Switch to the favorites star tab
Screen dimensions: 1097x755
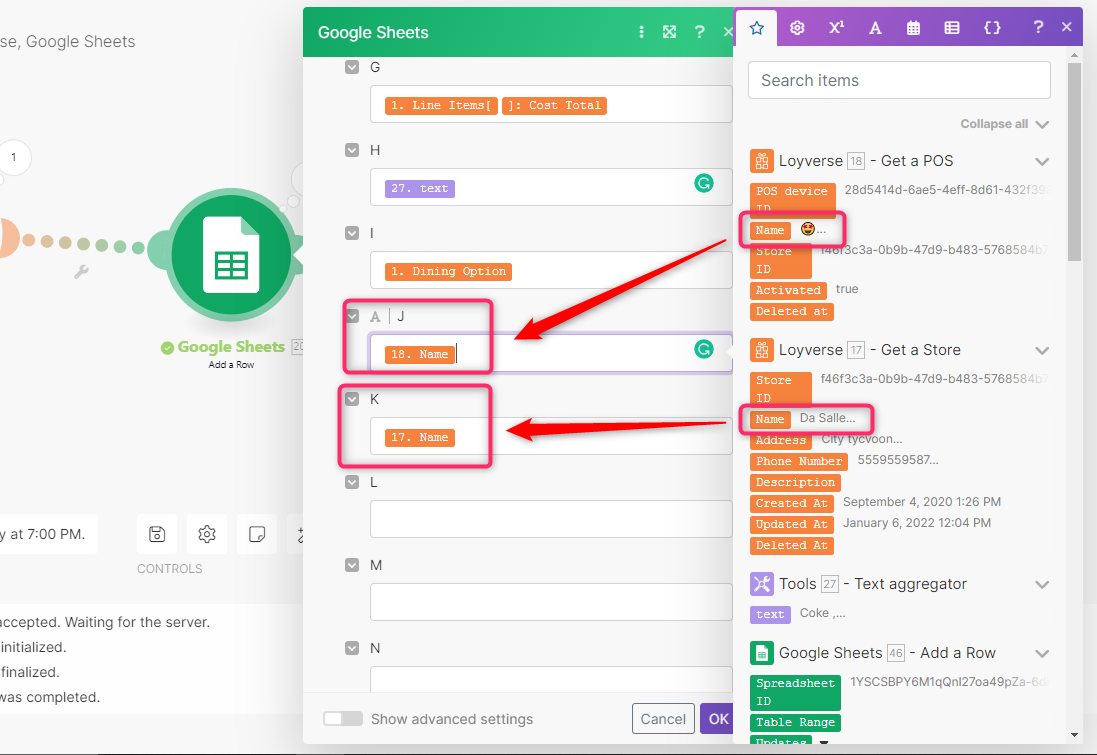coord(756,28)
